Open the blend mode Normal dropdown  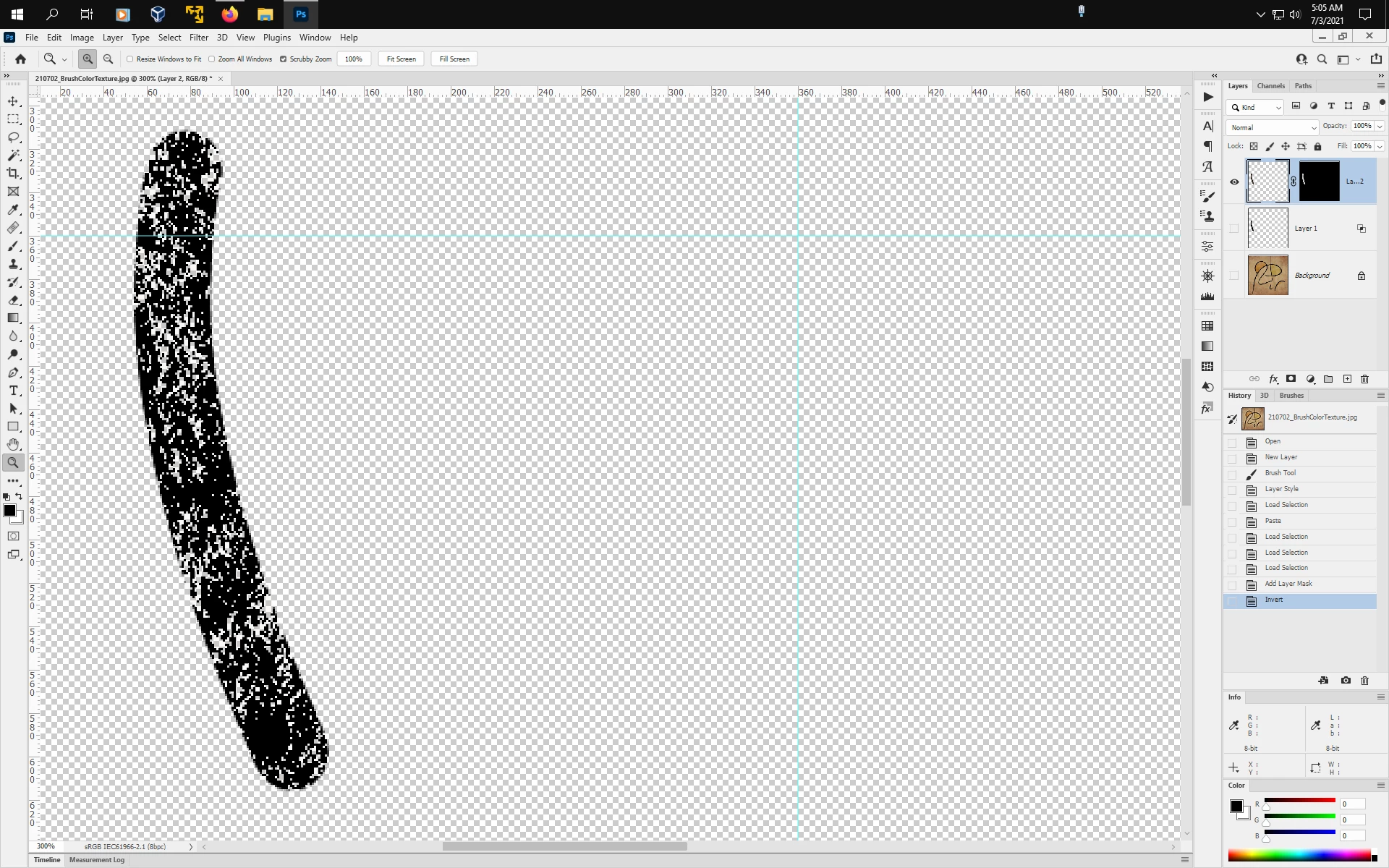click(1272, 127)
